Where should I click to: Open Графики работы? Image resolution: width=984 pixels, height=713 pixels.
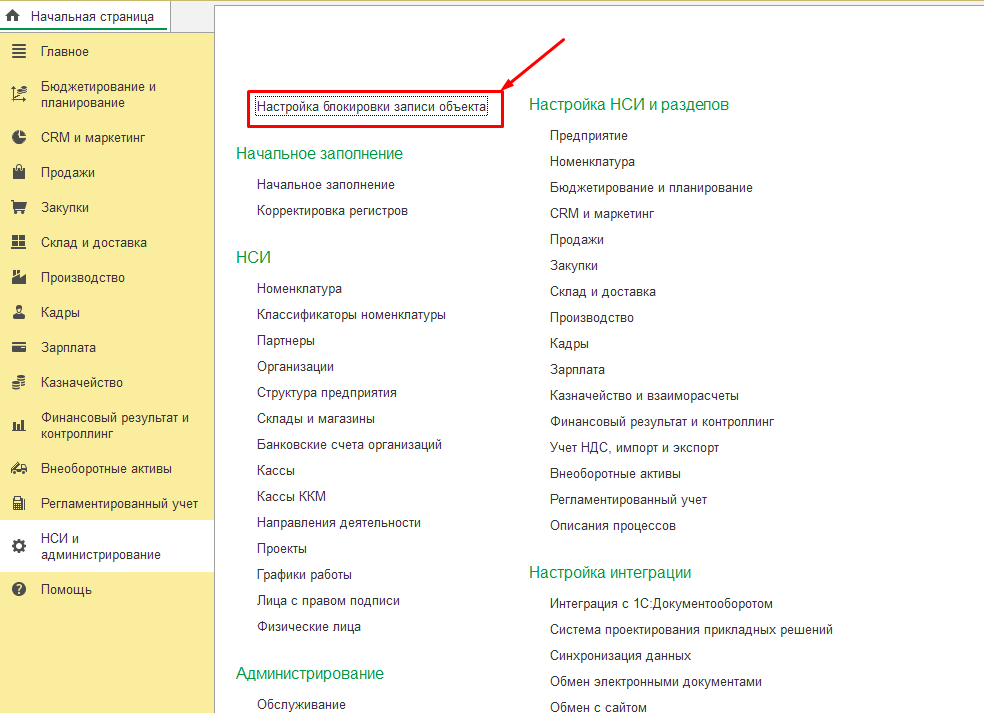(x=304, y=575)
